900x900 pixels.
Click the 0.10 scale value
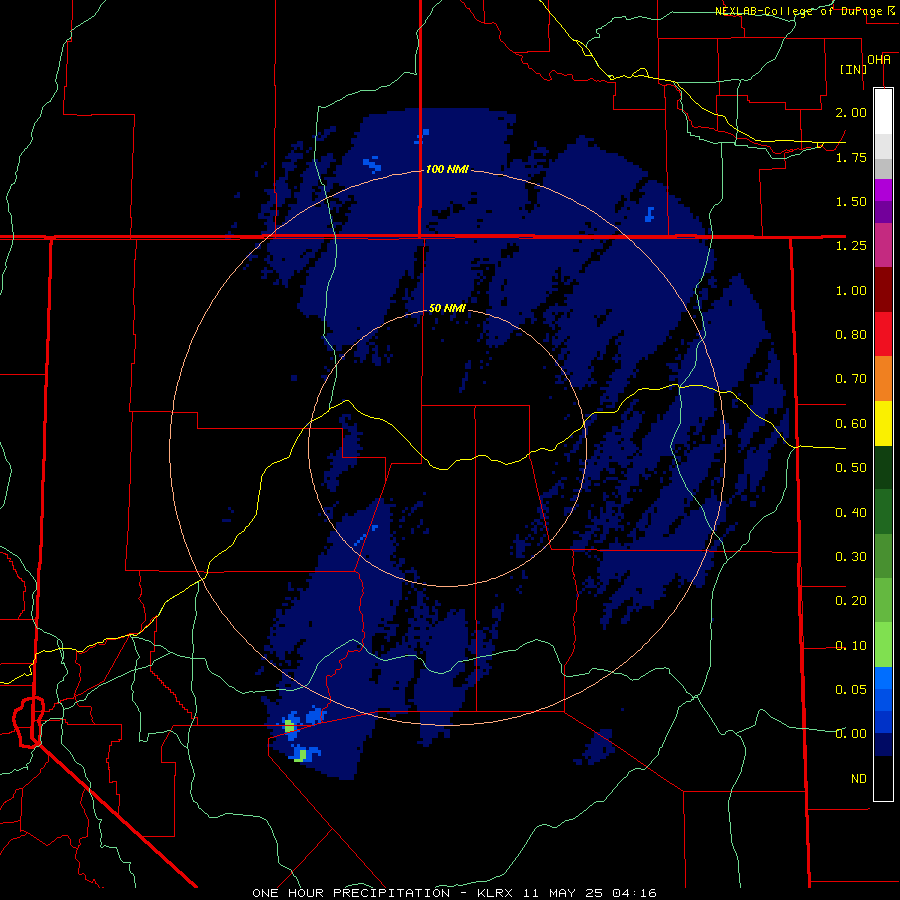pyautogui.click(x=851, y=646)
